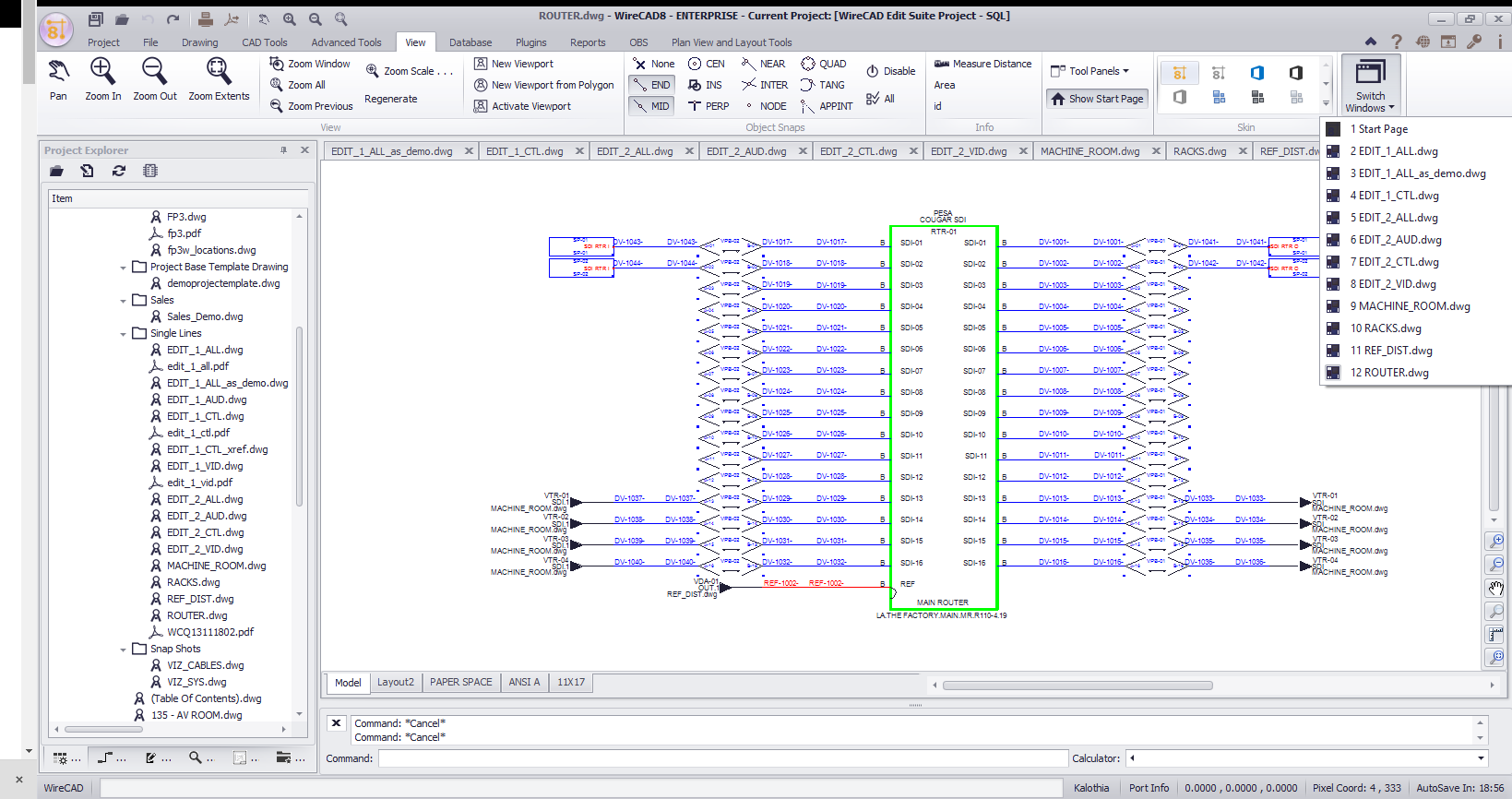This screenshot has width=1512, height=799.
Task: Click the pan hand icon in right toolbar
Action: coord(1495,588)
